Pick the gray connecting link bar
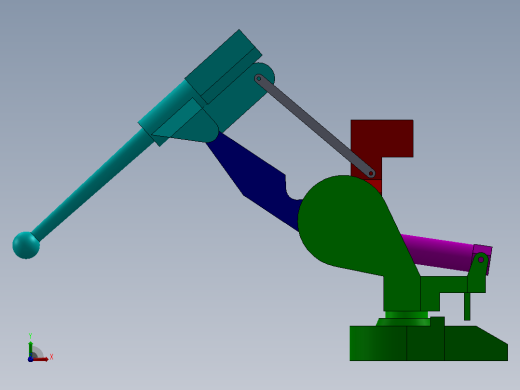Viewport: 520px width, 390px height. click(x=315, y=126)
